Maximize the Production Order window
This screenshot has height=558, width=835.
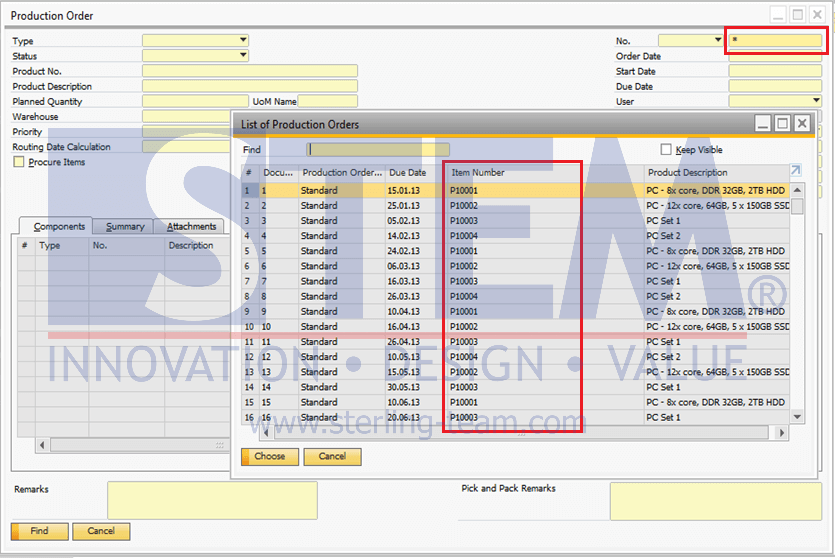click(797, 15)
